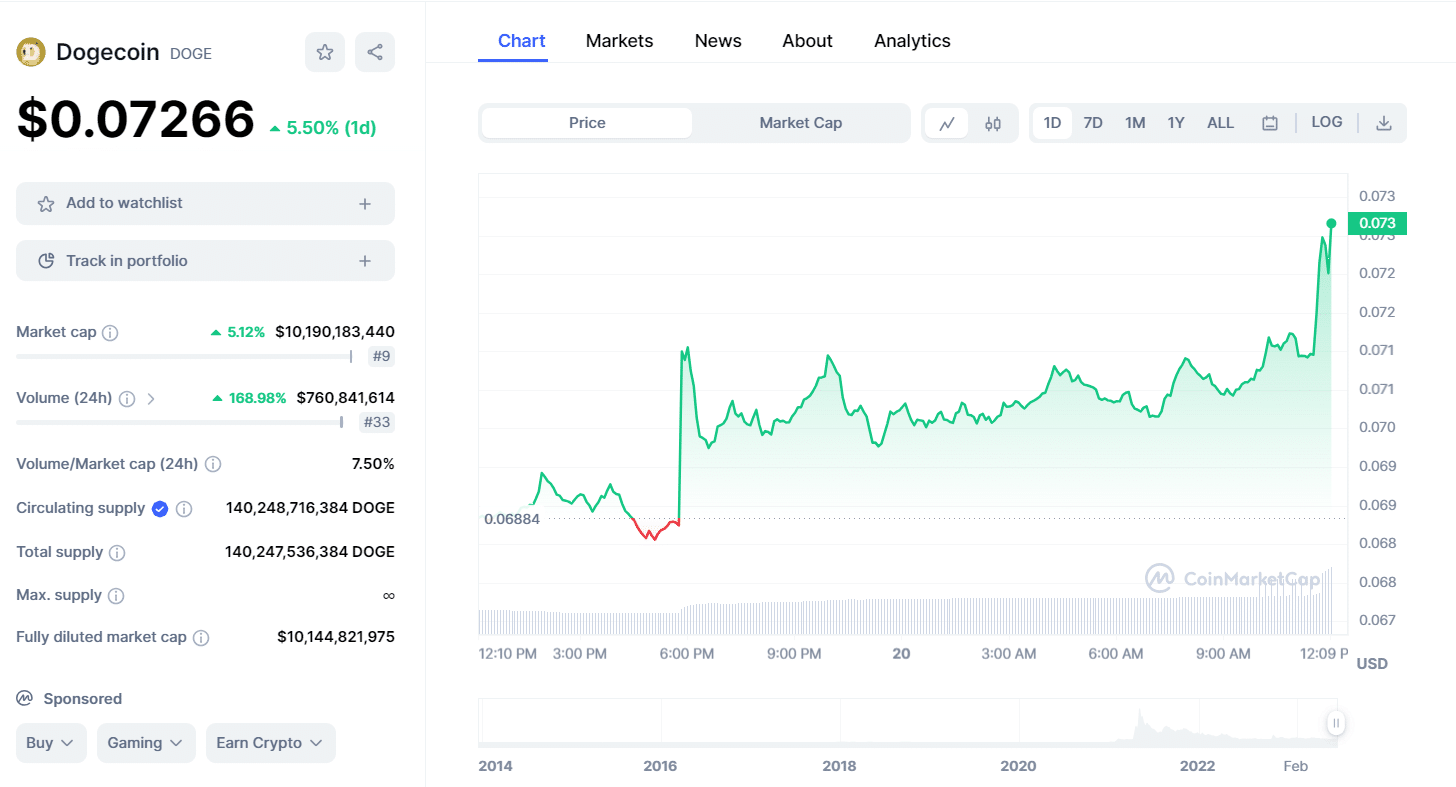Click the Dogecoin logo icon
The height and width of the screenshot is (787, 1456).
[31, 52]
